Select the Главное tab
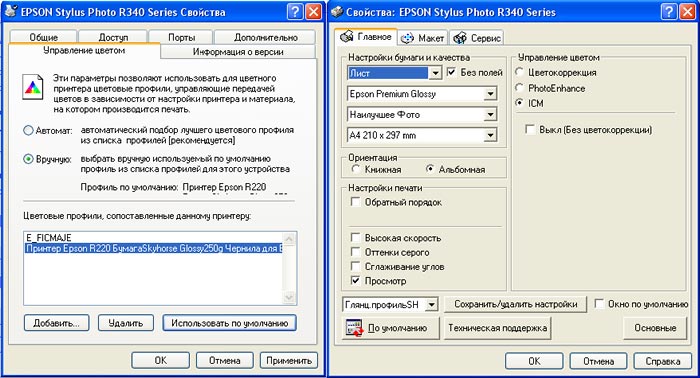The height and width of the screenshot is (378, 700). tap(366, 37)
